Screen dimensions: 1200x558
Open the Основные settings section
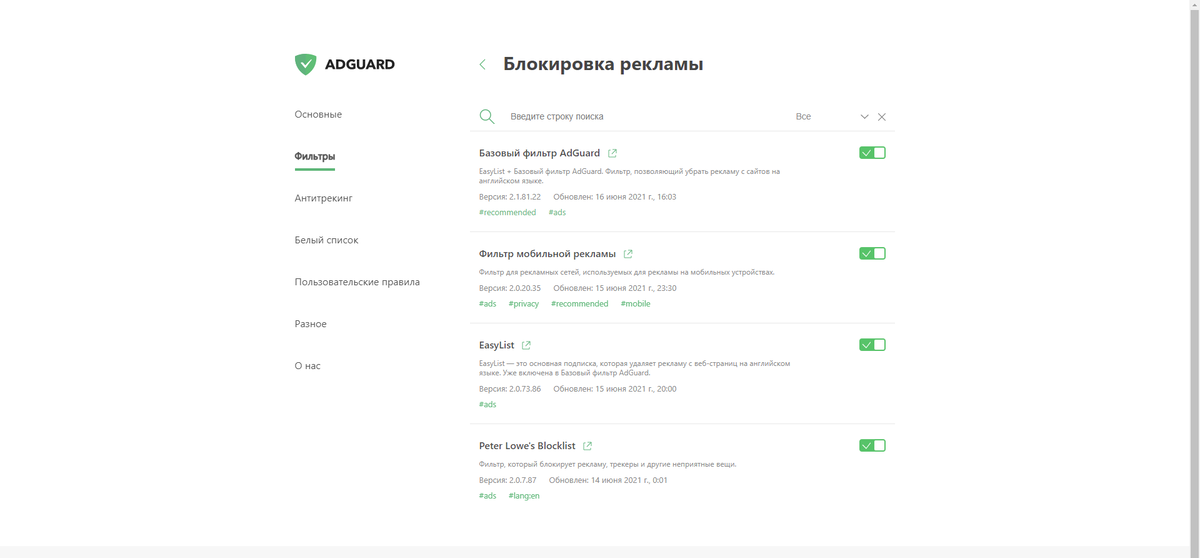click(318, 114)
